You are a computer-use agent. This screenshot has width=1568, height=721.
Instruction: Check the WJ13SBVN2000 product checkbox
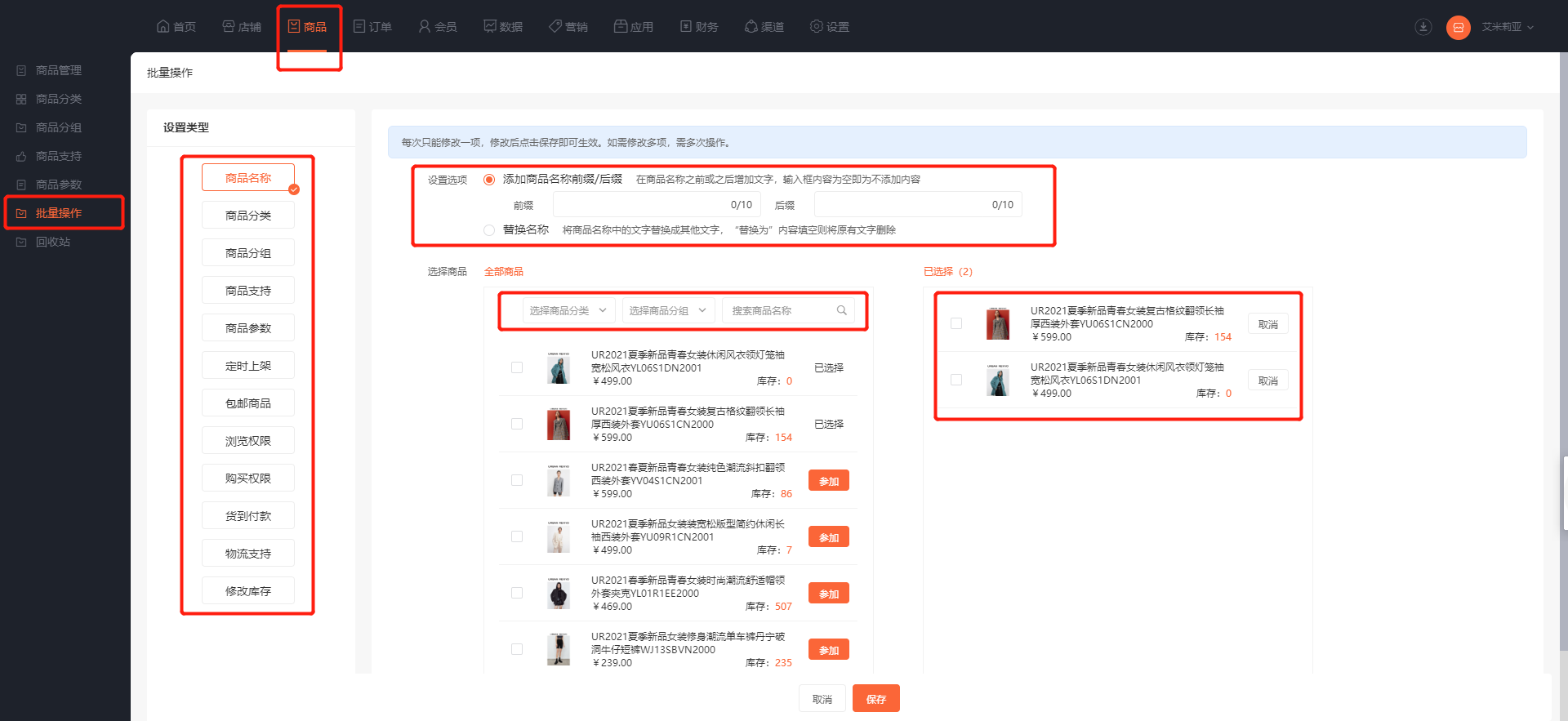click(517, 649)
